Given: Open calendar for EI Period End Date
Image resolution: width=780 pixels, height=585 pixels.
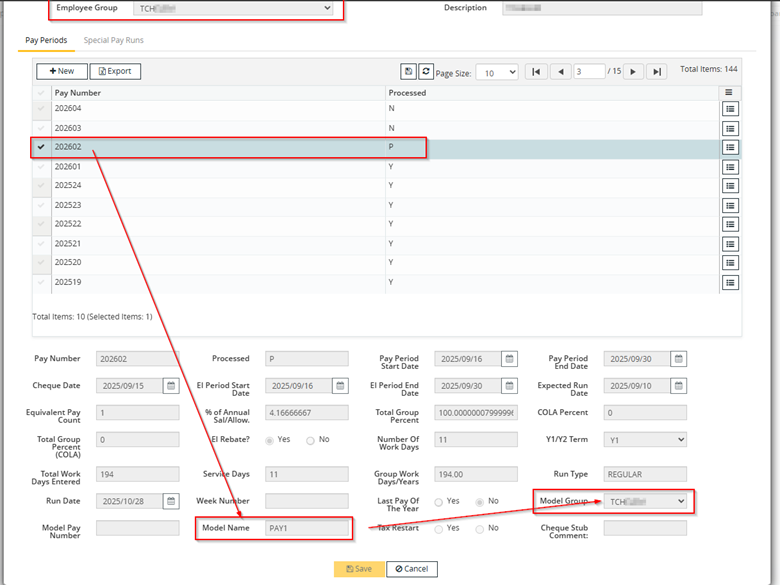Looking at the screenshot, I should (x=509, y=386).
